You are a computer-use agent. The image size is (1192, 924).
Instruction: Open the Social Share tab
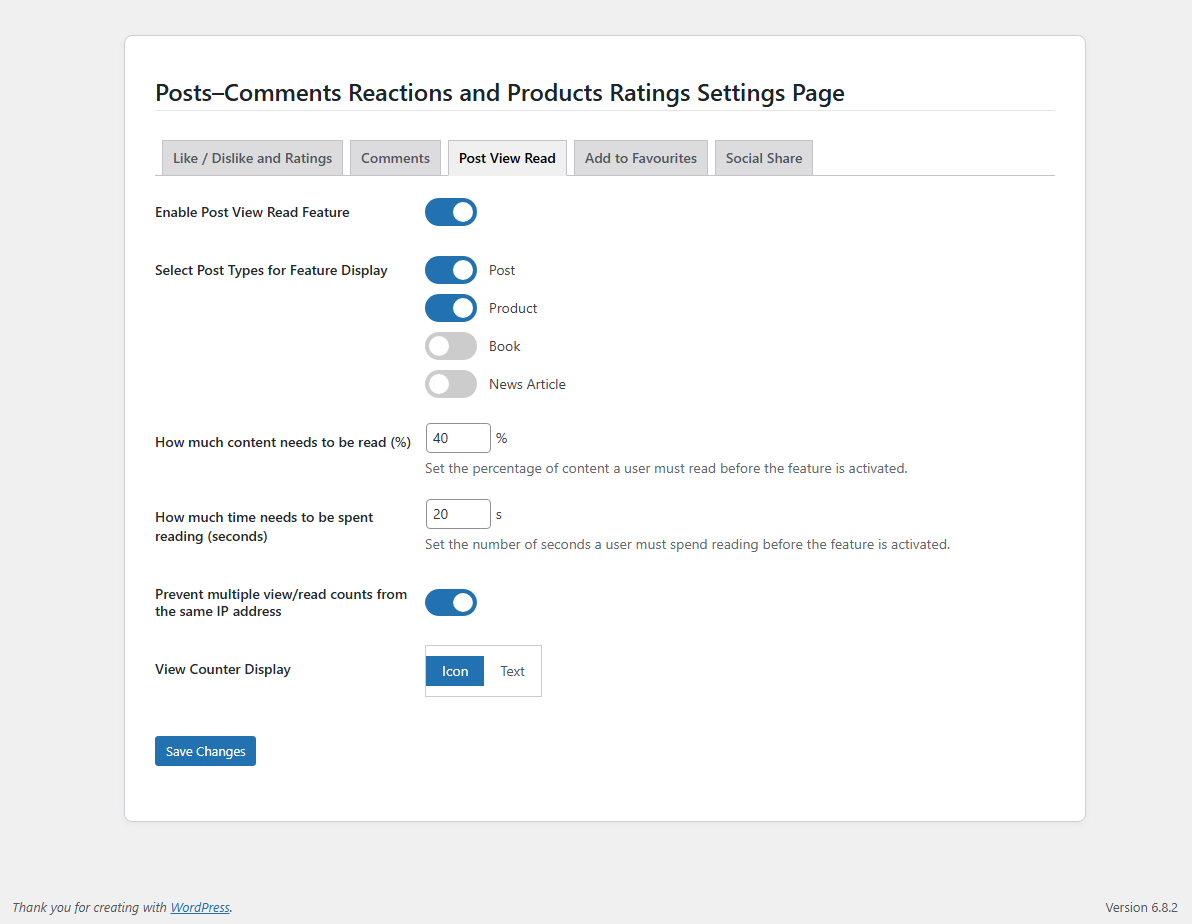(x=763, y=158)
